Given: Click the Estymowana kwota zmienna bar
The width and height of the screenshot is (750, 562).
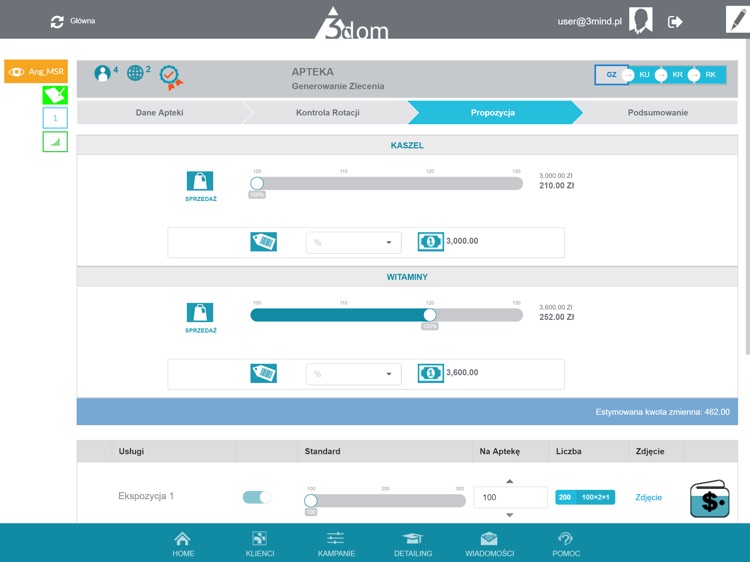Looking at the screenshot, I should (407, 412).
